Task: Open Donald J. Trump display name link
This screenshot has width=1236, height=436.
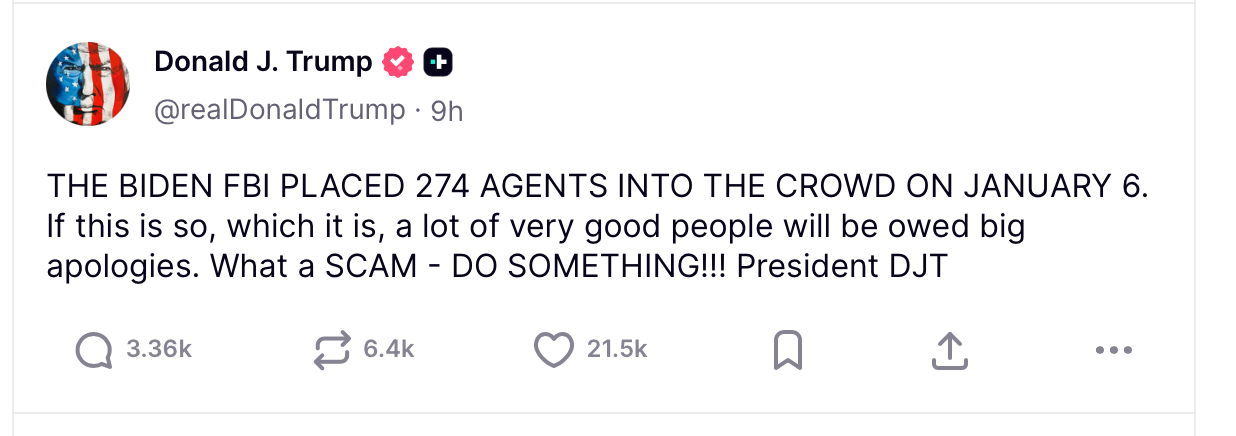Action: click(262, 62)
